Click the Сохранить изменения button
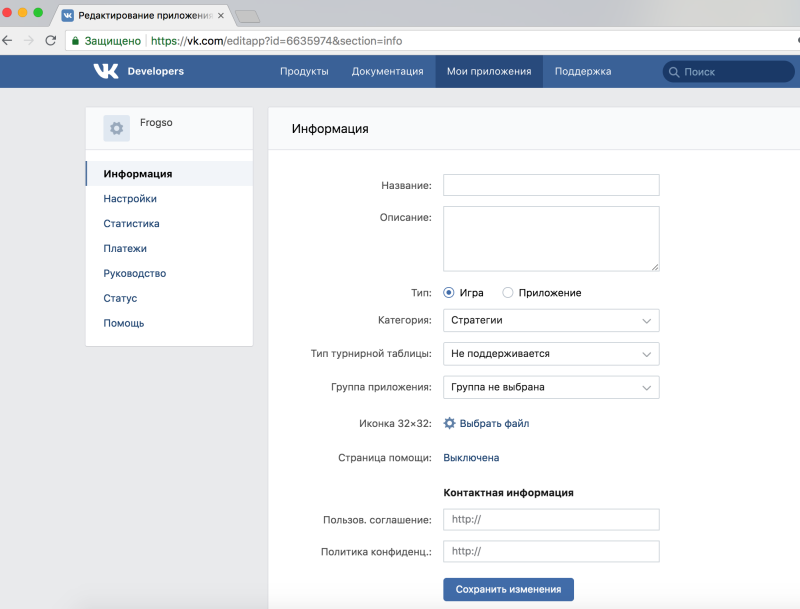This screenshot has width=800, height=609. 508,589
